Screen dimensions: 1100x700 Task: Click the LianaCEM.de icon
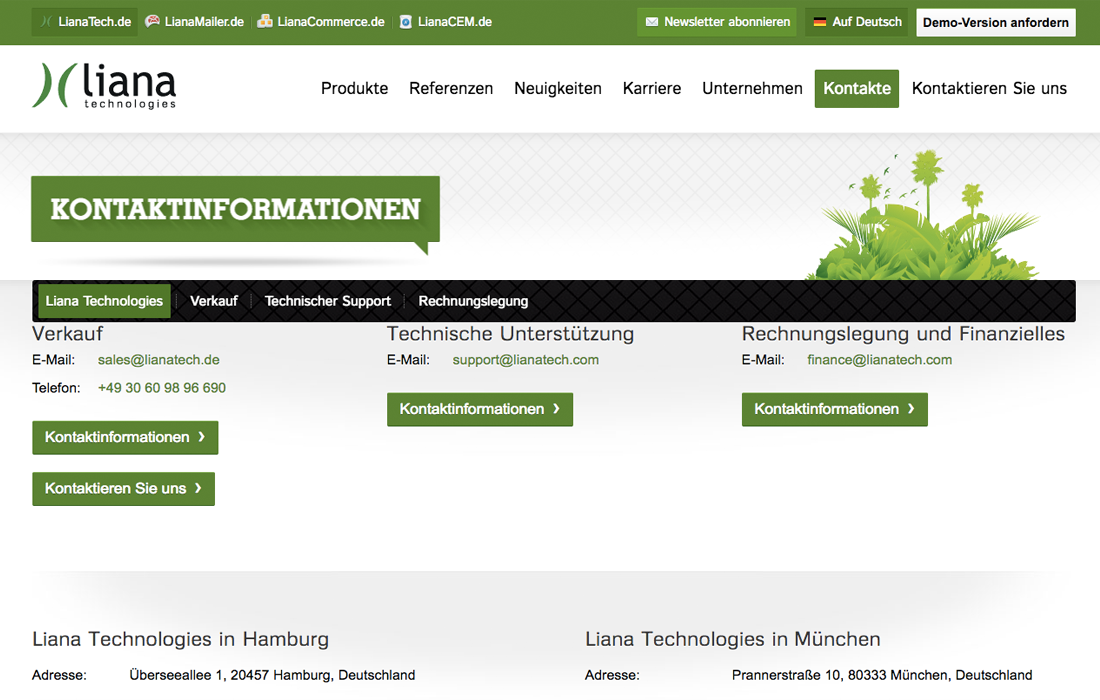point(405,22)
